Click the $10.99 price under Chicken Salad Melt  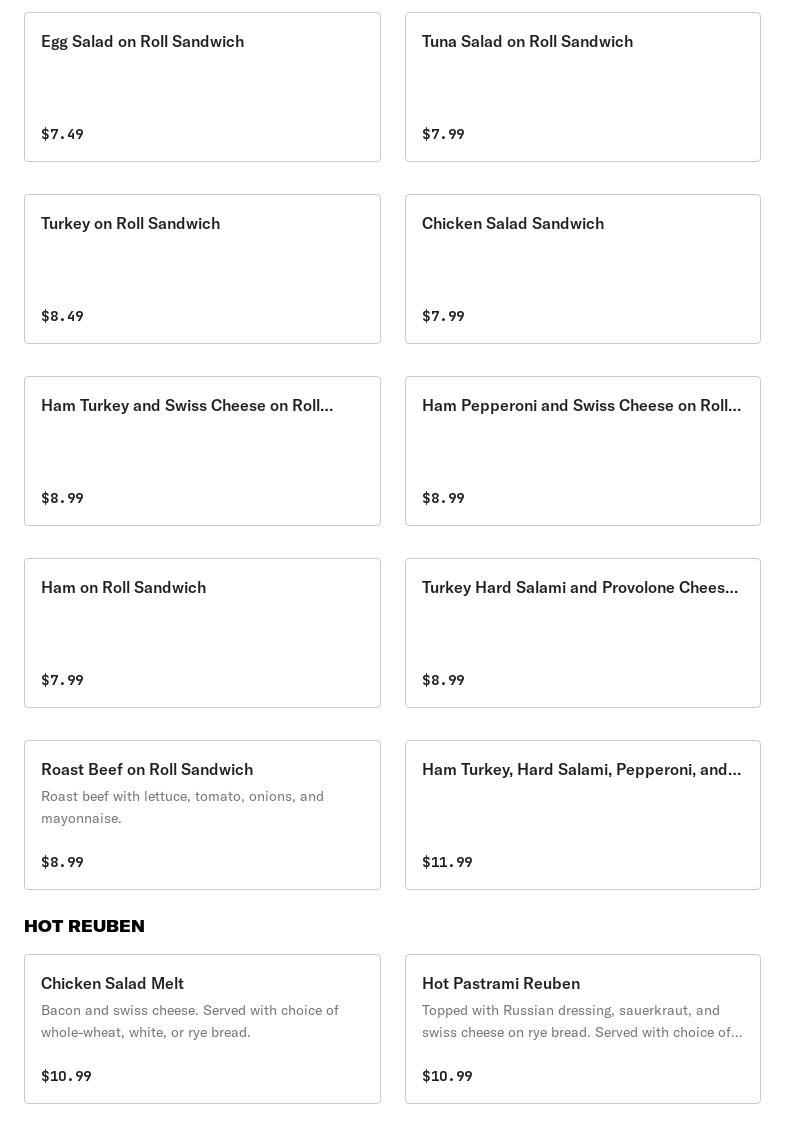[66, 1076]
